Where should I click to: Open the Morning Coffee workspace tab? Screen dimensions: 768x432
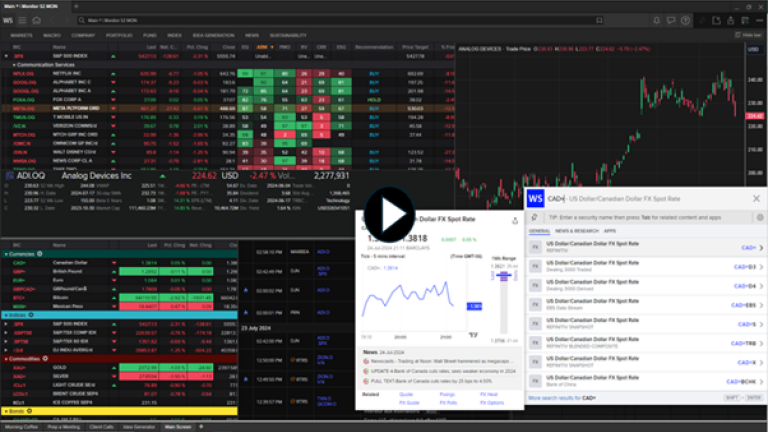coord(20,426)
